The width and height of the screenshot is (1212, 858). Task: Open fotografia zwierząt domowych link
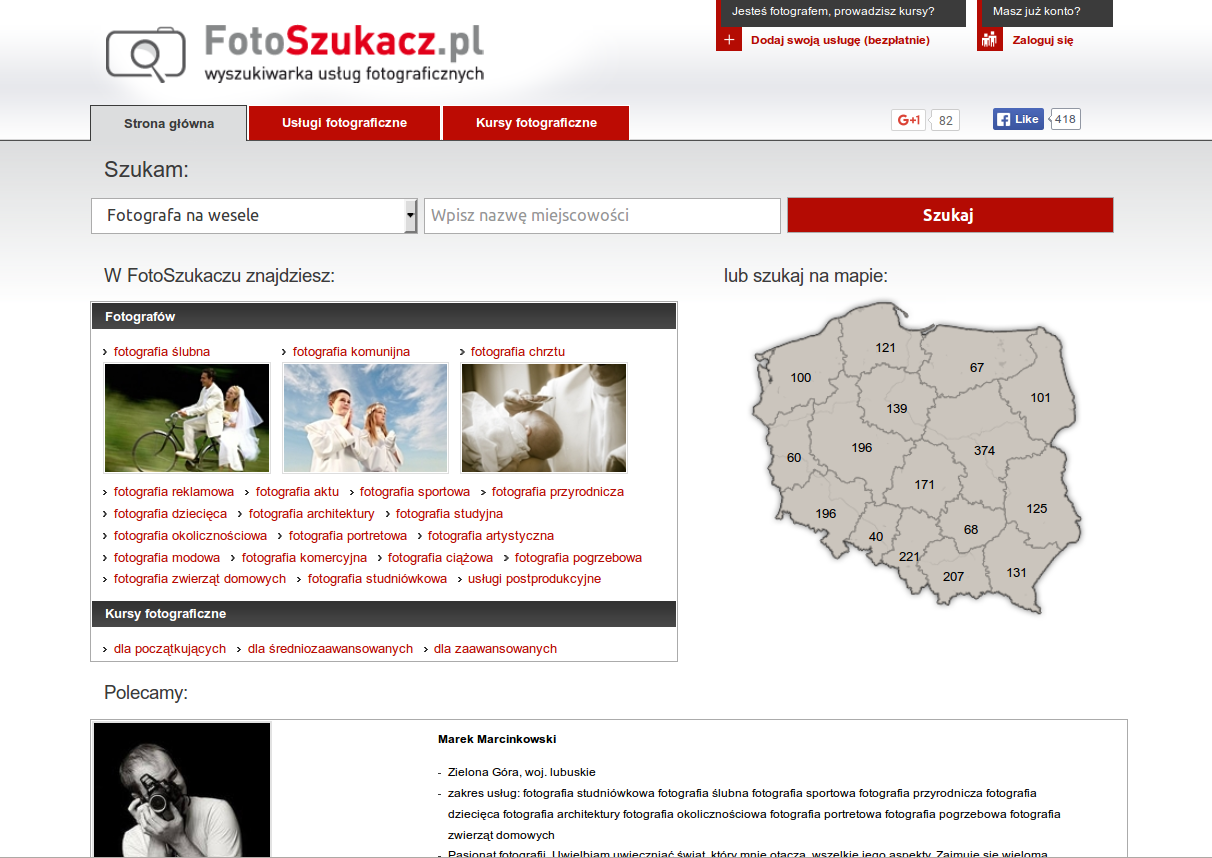point(200,579)
